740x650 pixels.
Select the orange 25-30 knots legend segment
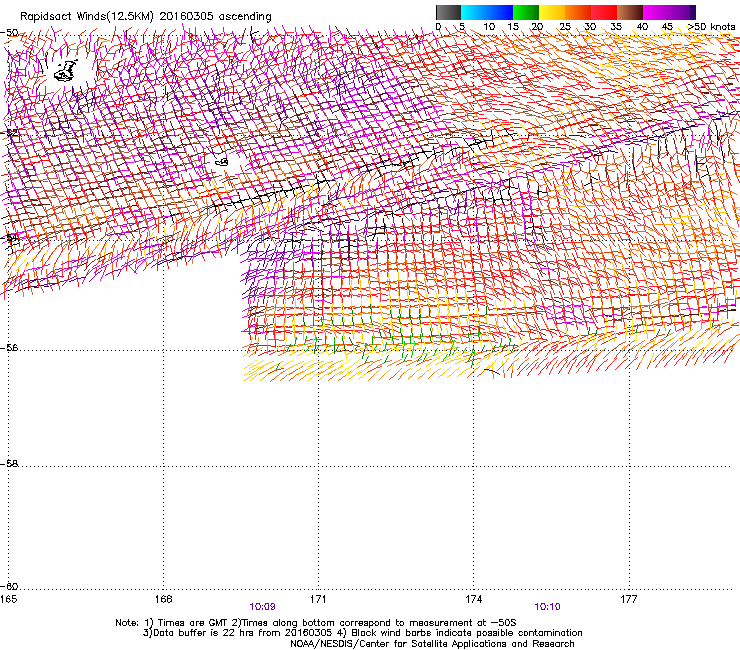pyautogui.click(x=578, y=12)
